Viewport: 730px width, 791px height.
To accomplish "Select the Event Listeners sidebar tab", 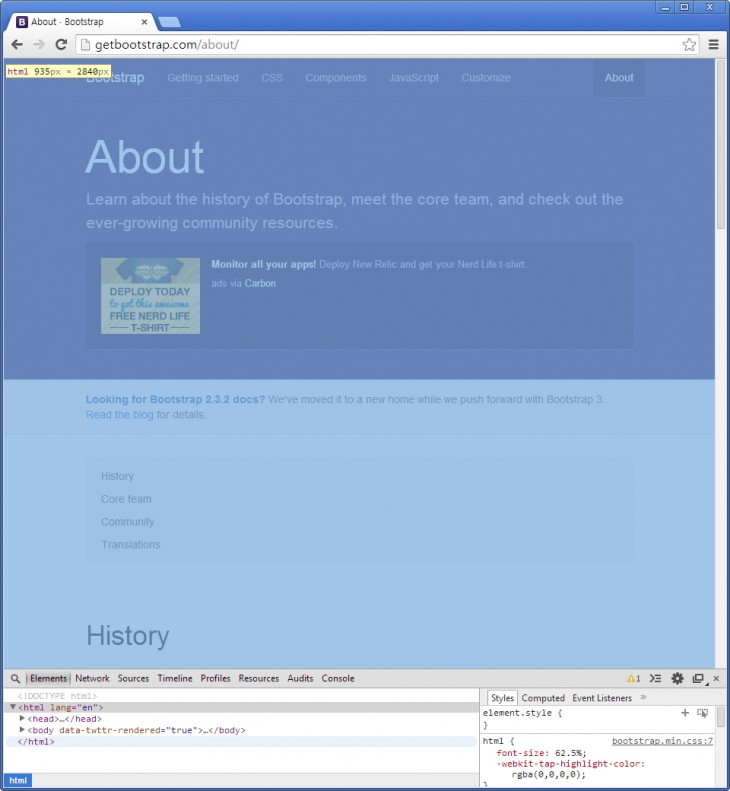I will pyautogui.click(x=602, y=698).
